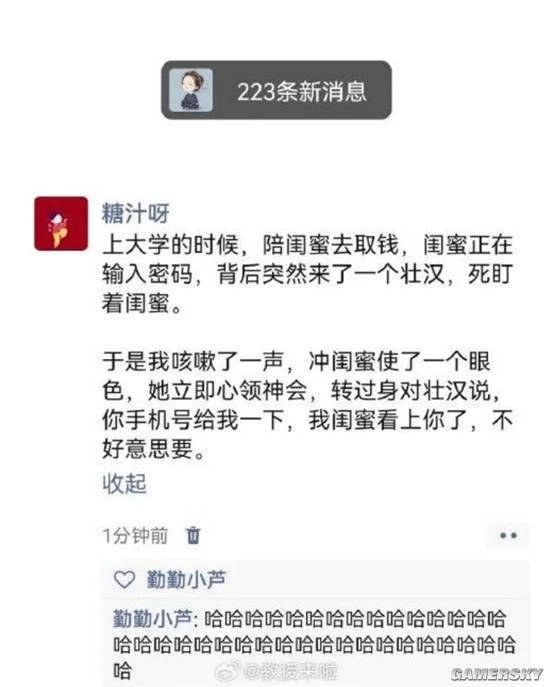Open 糖汁呀's red profile avatar
The image size is (550, 687).
click(x=61, y=223)
